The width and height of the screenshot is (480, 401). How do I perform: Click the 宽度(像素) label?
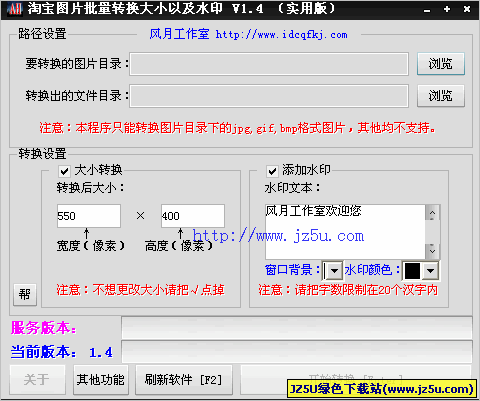(x=91, y=246)
